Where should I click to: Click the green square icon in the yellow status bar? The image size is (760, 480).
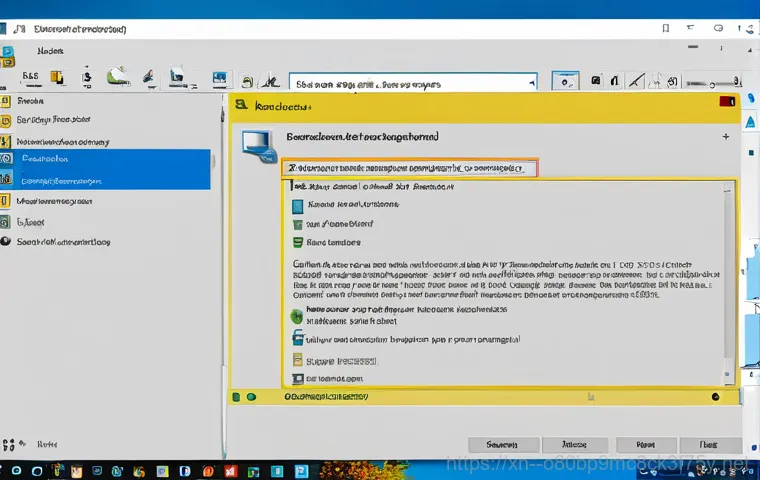pos(237,397)
